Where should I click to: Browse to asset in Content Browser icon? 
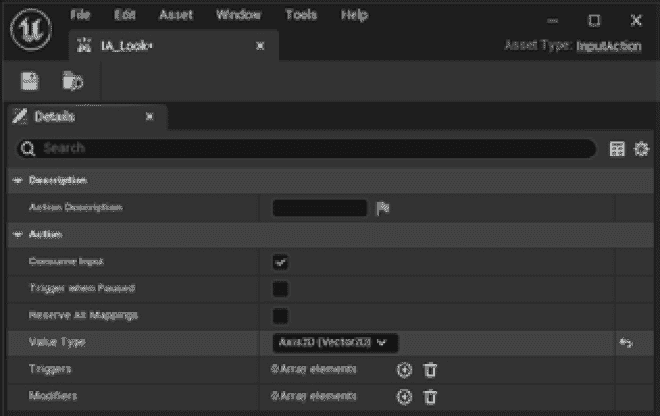coord(72,81)
